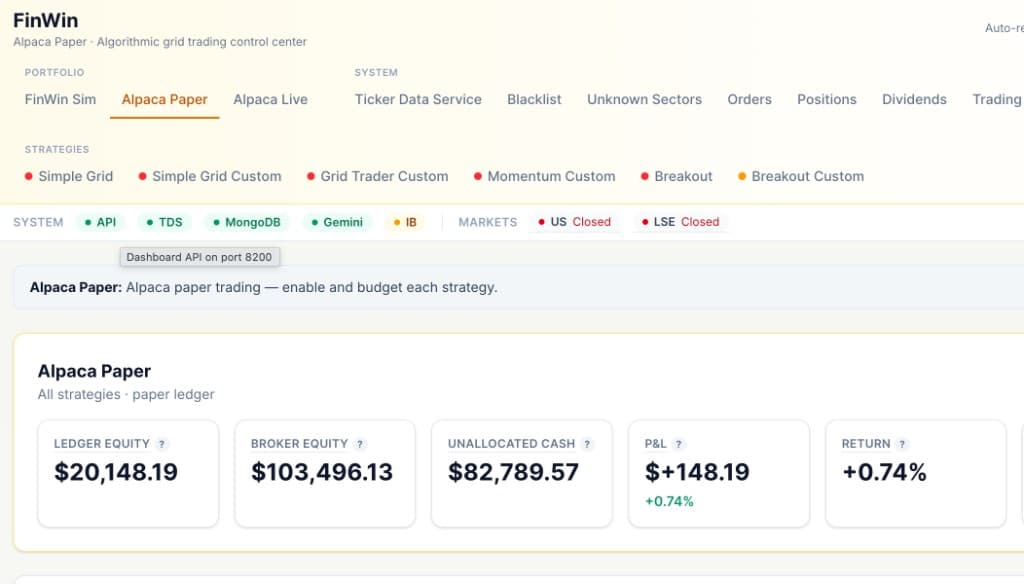Go to the Blacklist tab

tap(534, 99)
